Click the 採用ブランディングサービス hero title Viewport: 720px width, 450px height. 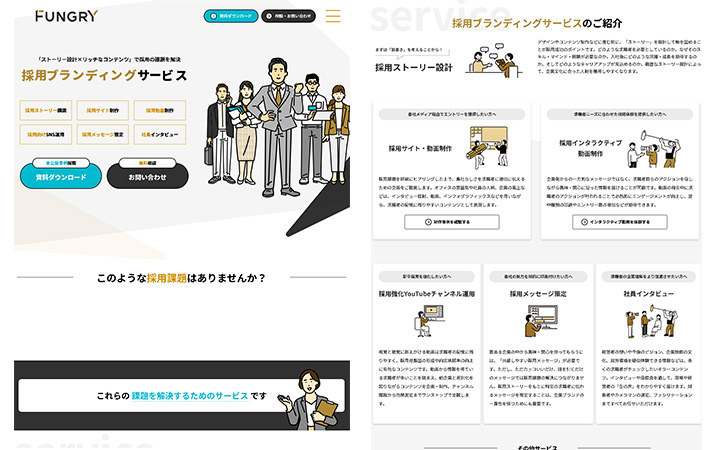pyautogui.click(x=104, y=75)
